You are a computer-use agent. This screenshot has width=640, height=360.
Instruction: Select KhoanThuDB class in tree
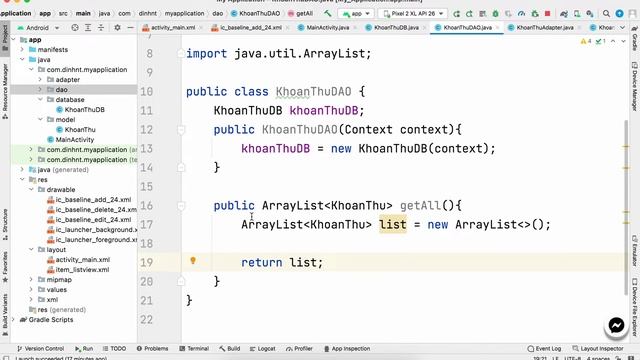coord(80,109)
